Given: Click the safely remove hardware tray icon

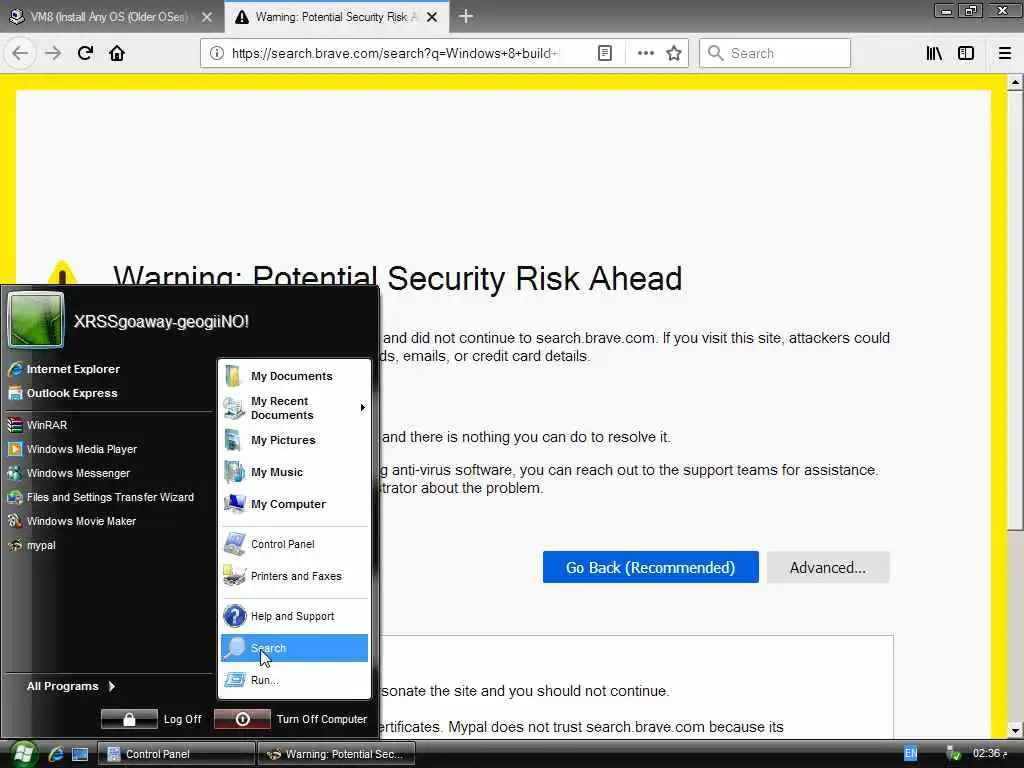Looking at the screenshot, I should pos(953,754).
